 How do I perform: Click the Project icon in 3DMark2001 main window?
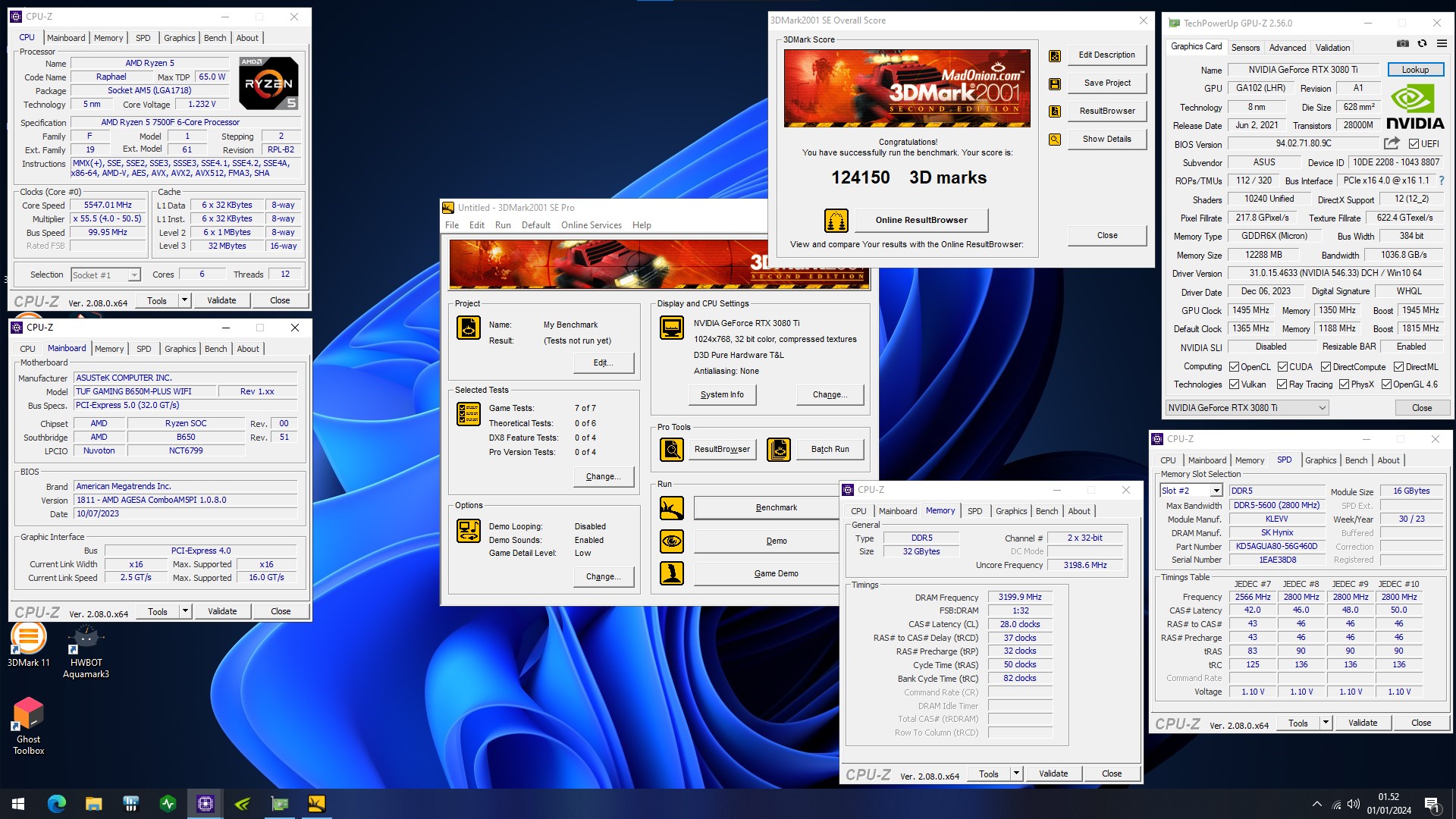pos(469,328)
